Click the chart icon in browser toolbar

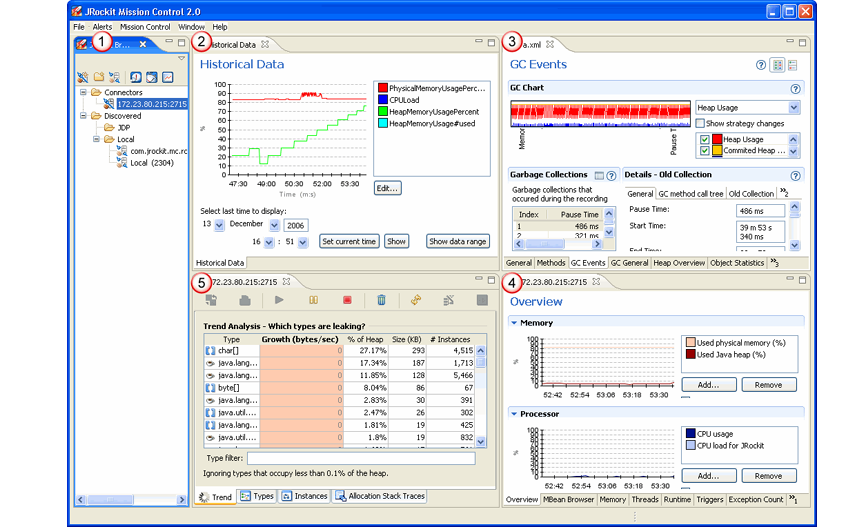coord(168,77)
